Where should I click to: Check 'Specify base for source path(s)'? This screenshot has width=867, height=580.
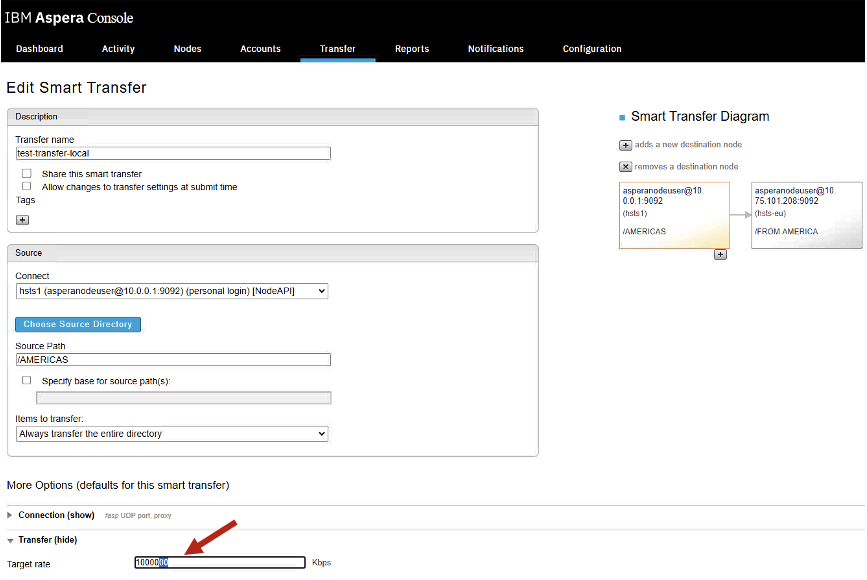pyautogui.click(x=27, y=380)
